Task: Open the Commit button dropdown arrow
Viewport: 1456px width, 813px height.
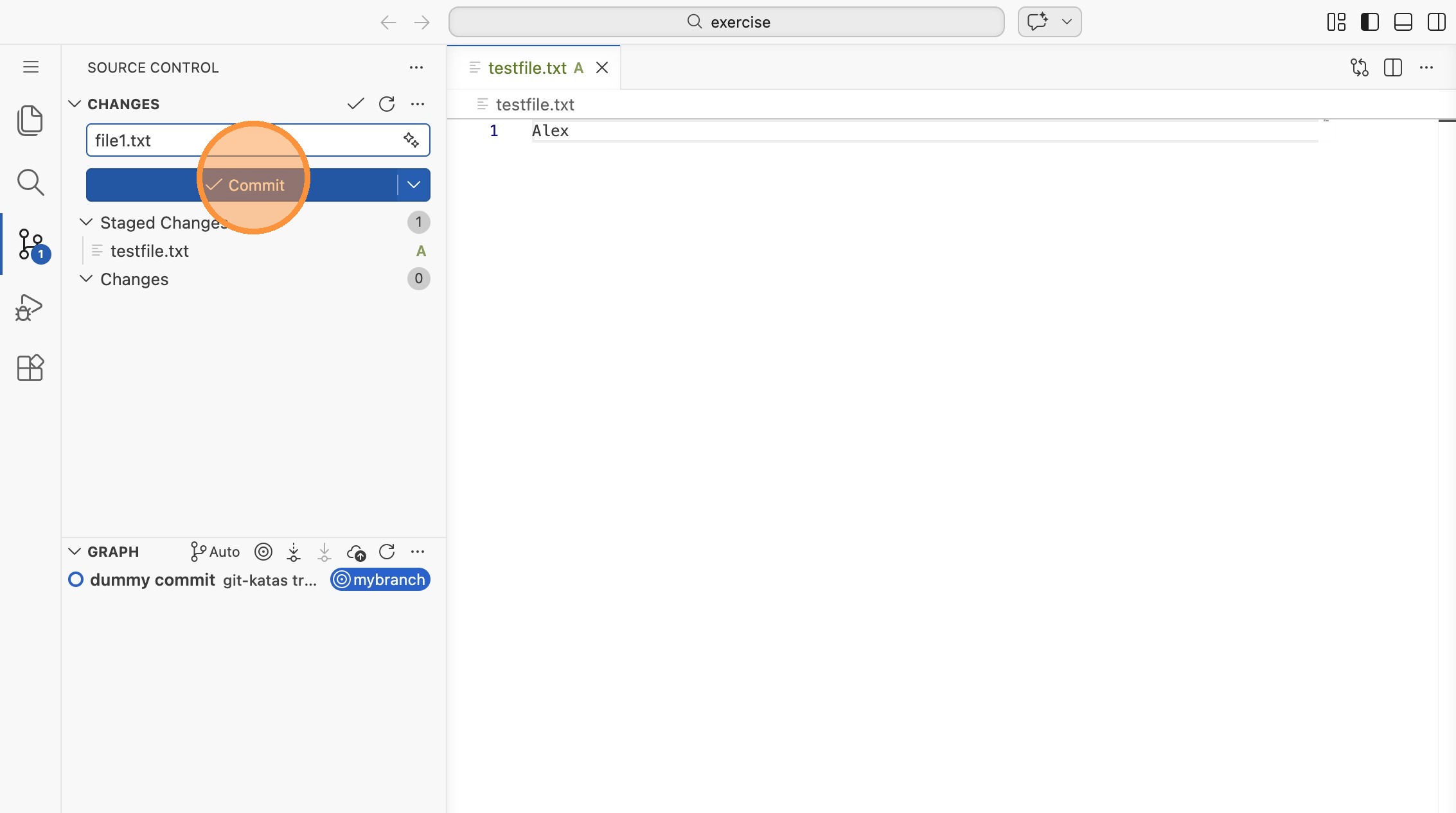Action: click(414, 185)
